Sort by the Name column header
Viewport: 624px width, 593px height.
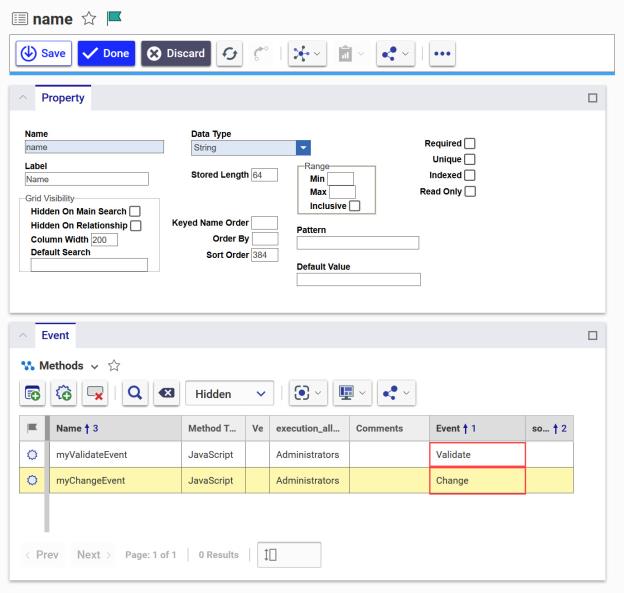click(115, 428)
